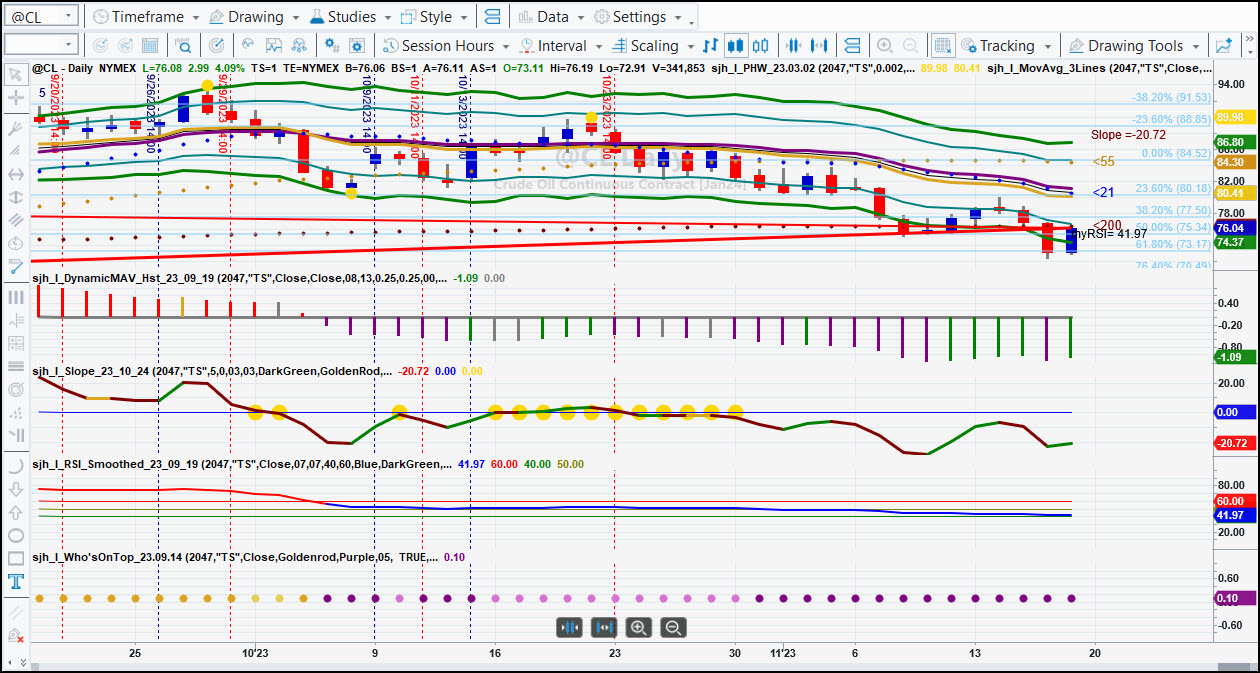Zoom in using chart bottom magnifier button

pyautogui.click(x=638, y=628)
